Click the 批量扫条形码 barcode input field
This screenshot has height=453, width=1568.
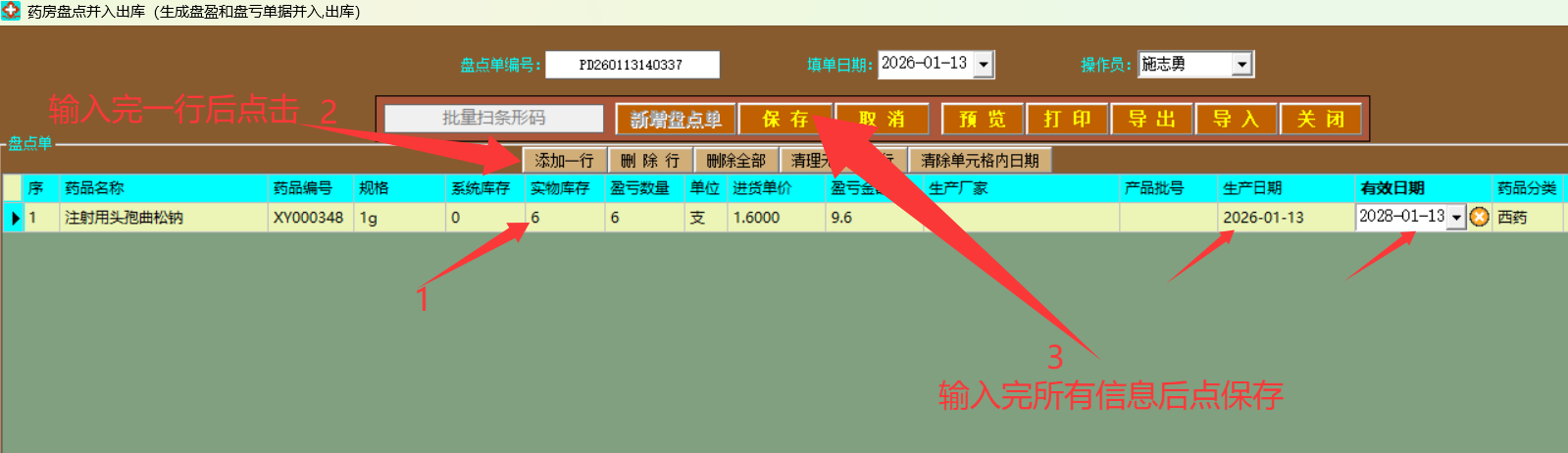(x=493, y=119)
